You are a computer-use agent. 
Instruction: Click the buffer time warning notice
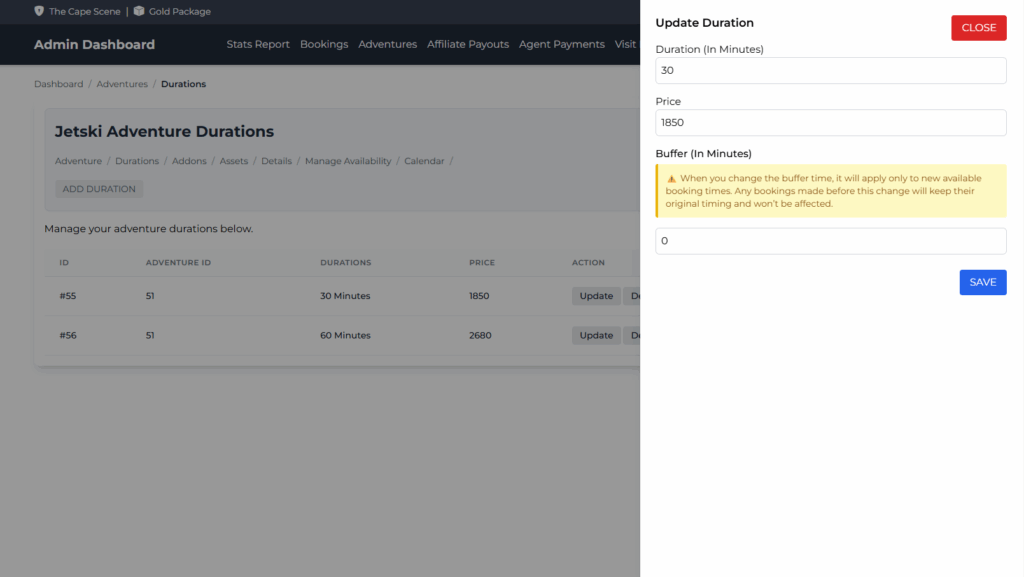click(x=831, y=191)
